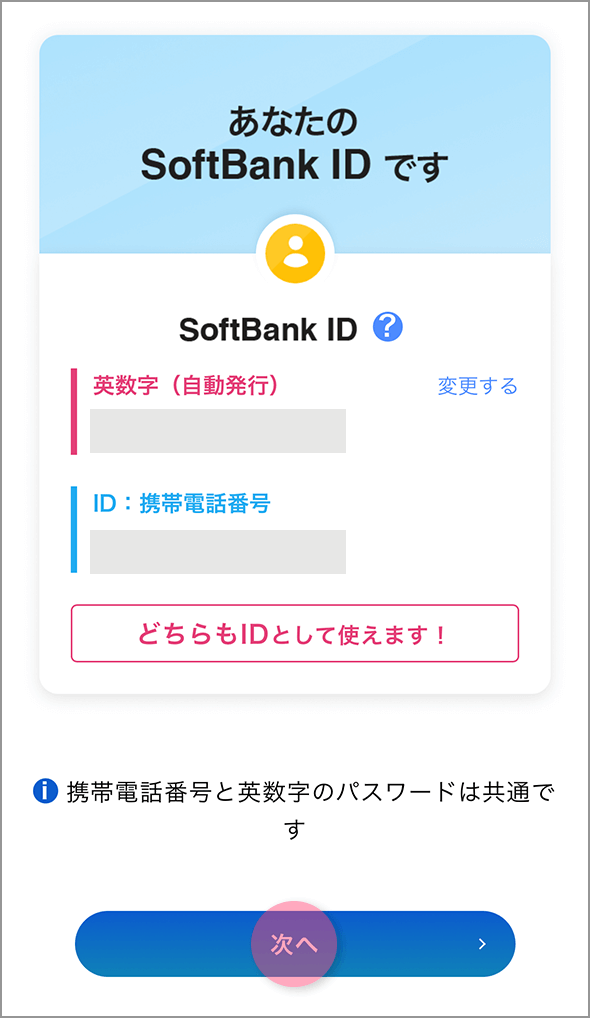Click the pink highlight circle on 次へ

(294, 943)
